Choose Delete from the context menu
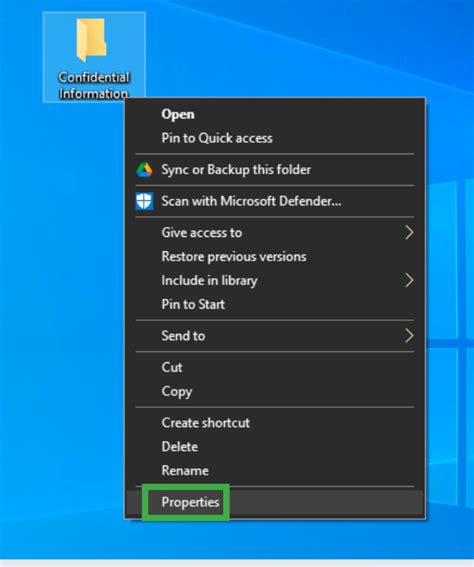Image resolution: width=474 pixels, height=567 pixels. pos(275,447)
